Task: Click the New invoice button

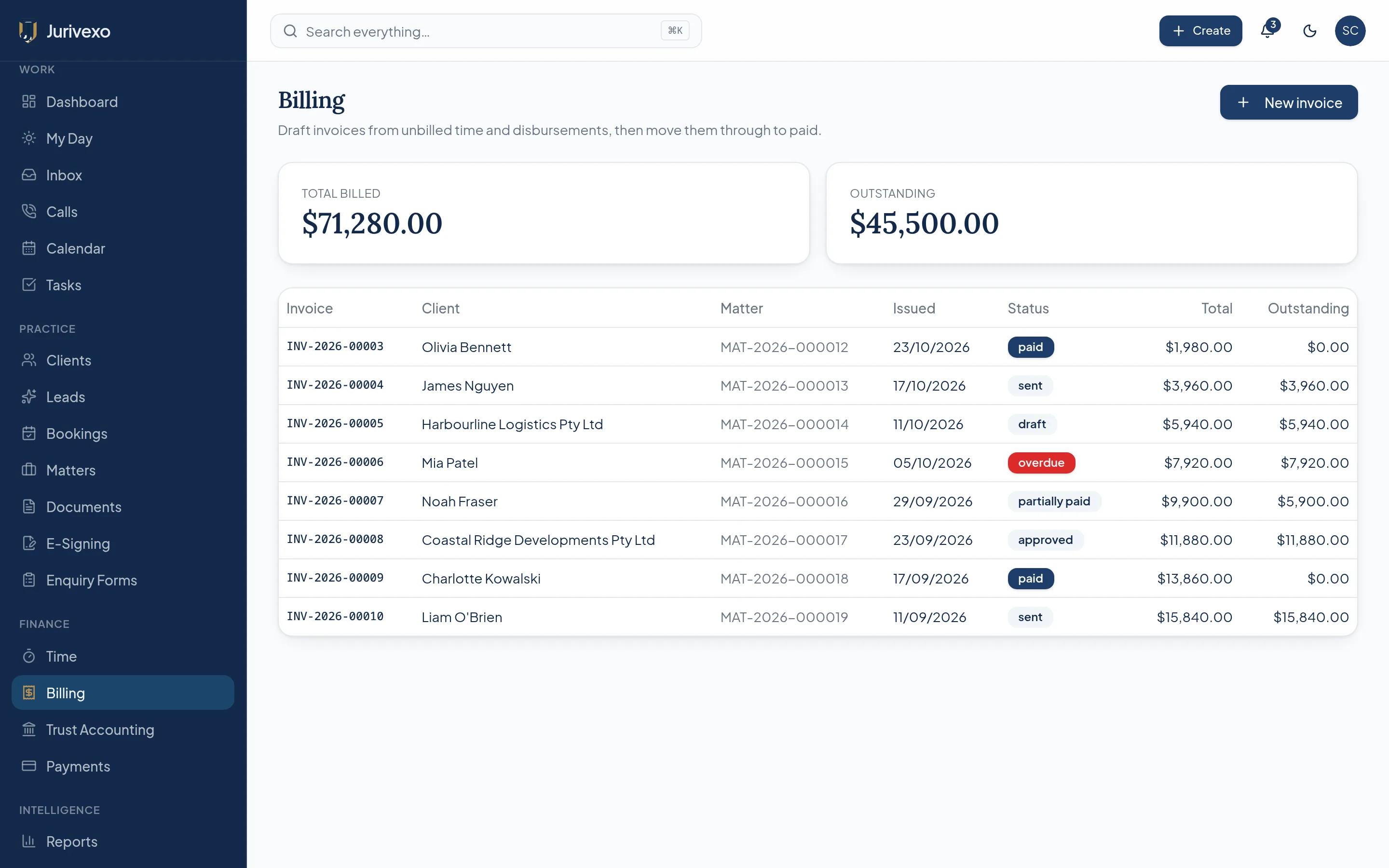Action: click(1289, 103)
